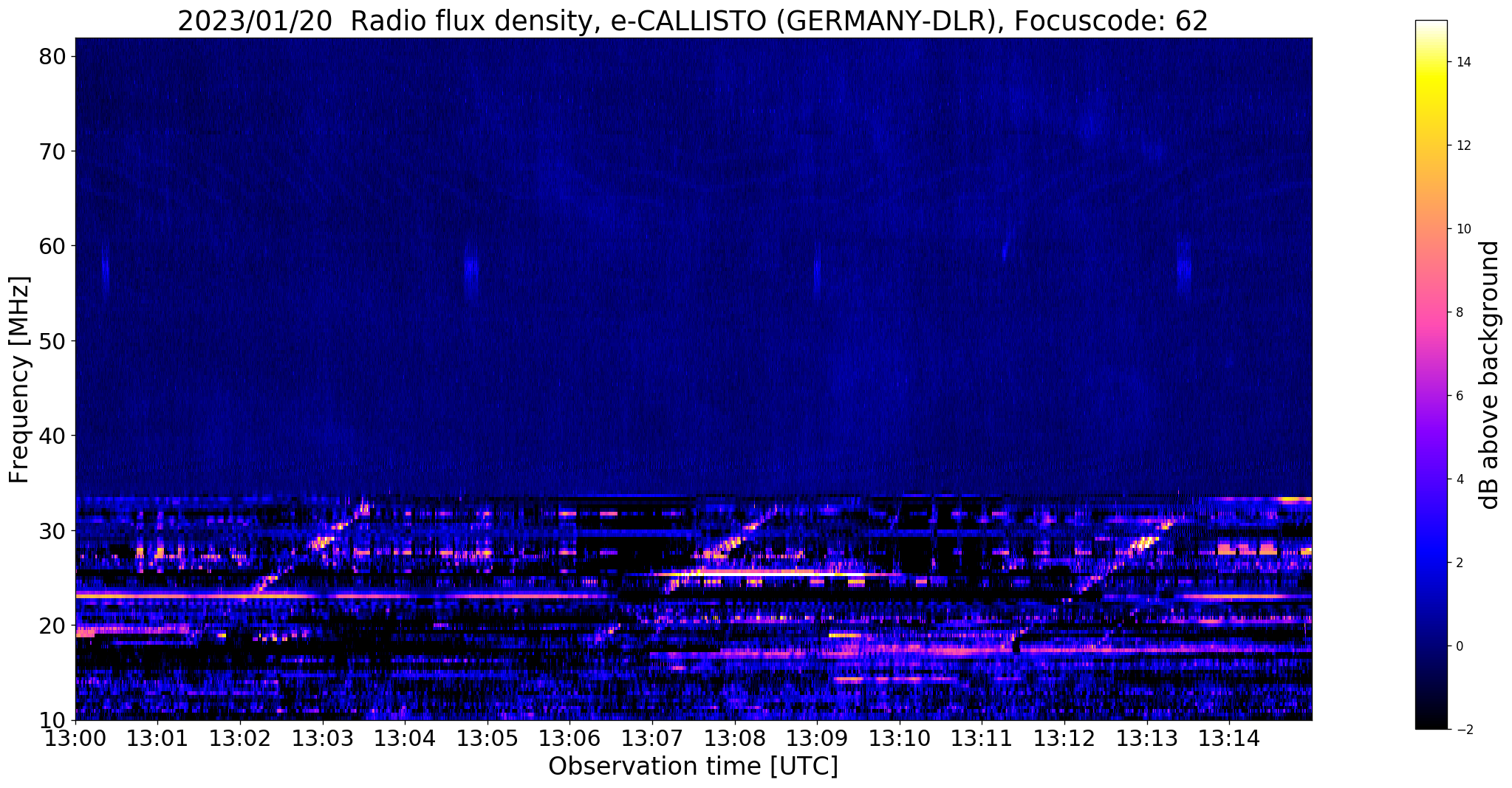Click the 13:05 time tick label
The image size is (1512, 788).
[488, 739]
